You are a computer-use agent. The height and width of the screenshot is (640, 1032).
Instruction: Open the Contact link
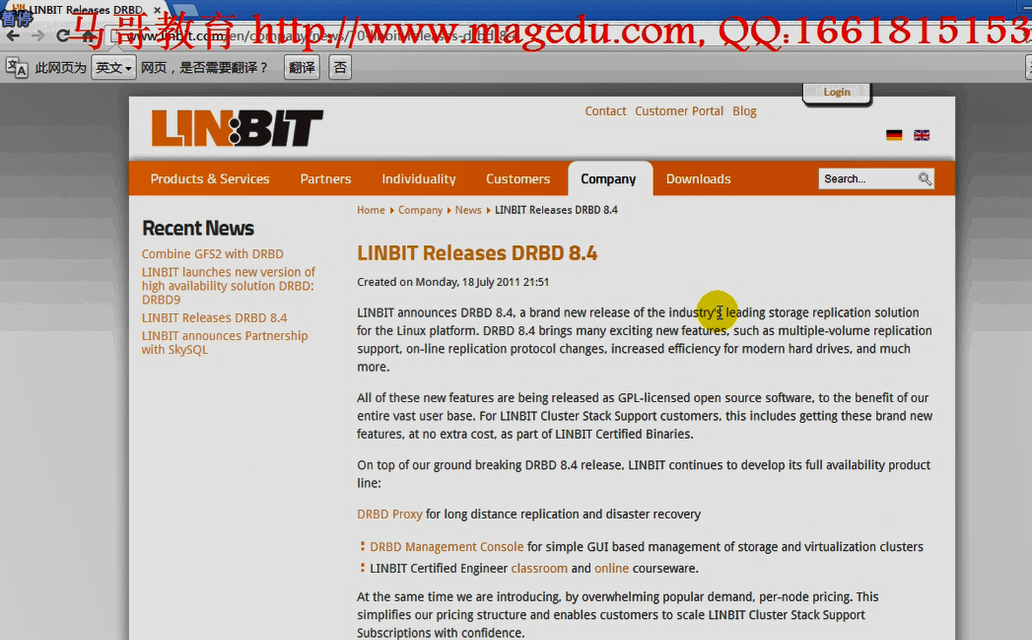(606, 111)
